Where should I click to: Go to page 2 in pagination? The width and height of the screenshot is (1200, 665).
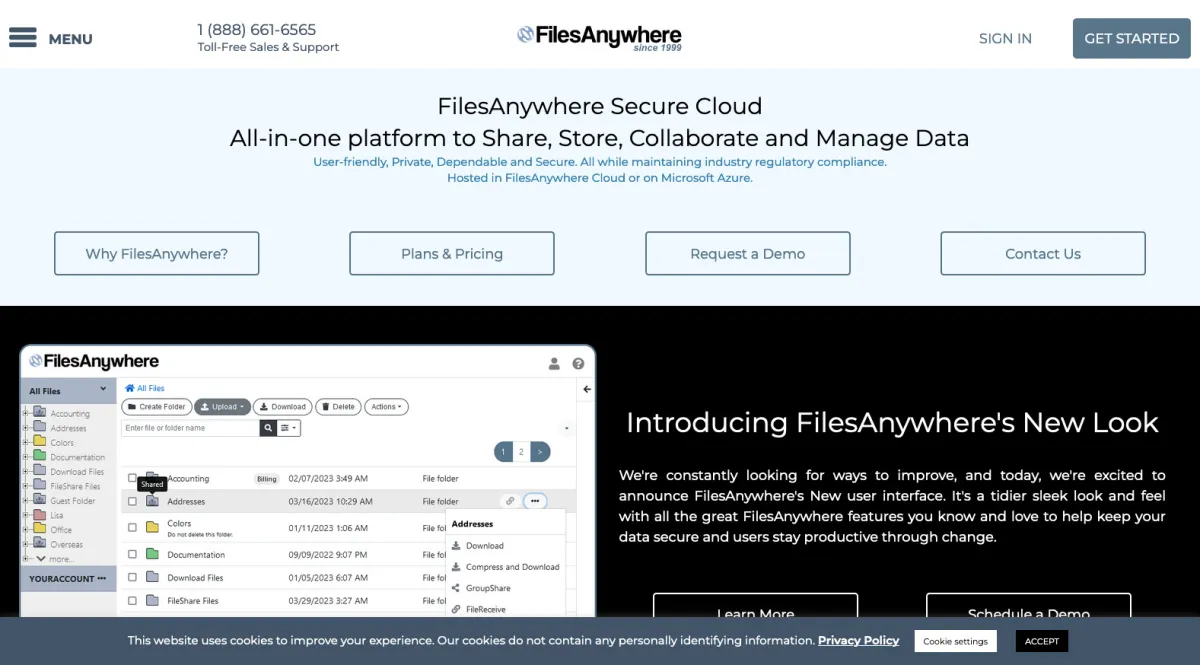pos(521,452)
